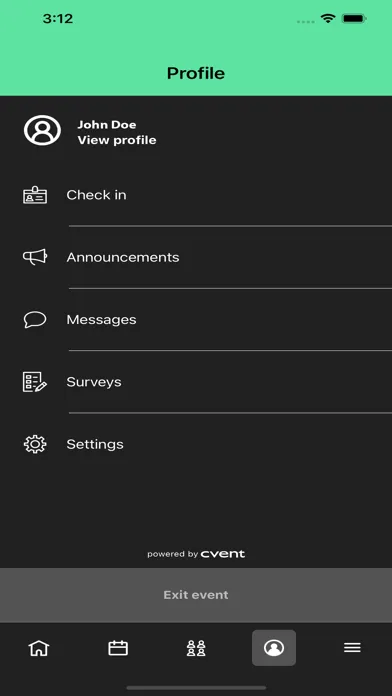The width and height of the screenshot is (392, 696).
Task: Tap the Check in badge icon
Action: click(x=35, y=195)
